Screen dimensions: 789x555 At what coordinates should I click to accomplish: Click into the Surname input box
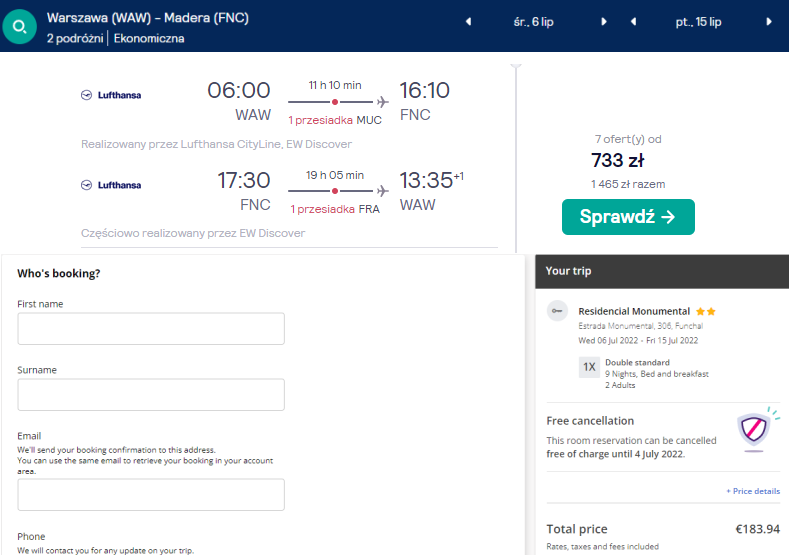coord(151,395)
